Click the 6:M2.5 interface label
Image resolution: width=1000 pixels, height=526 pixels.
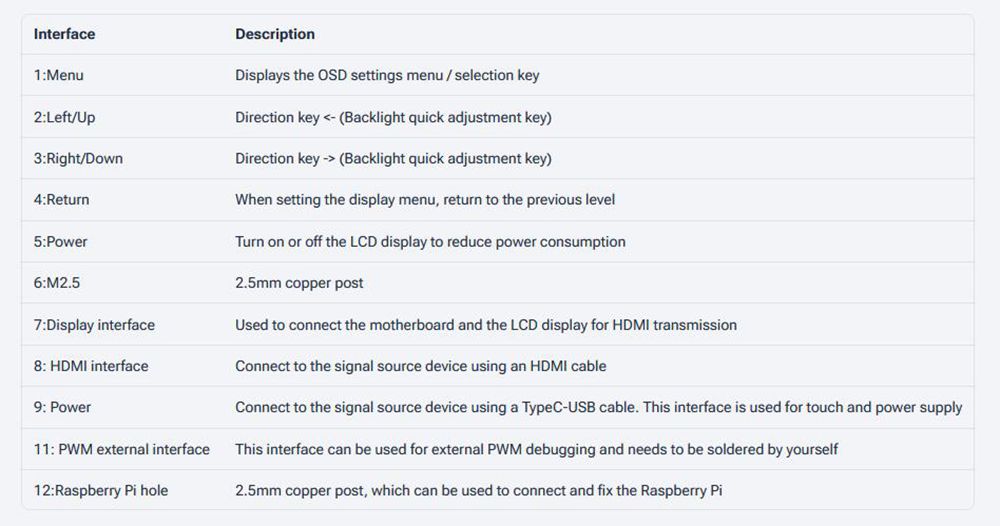(57, 283)
